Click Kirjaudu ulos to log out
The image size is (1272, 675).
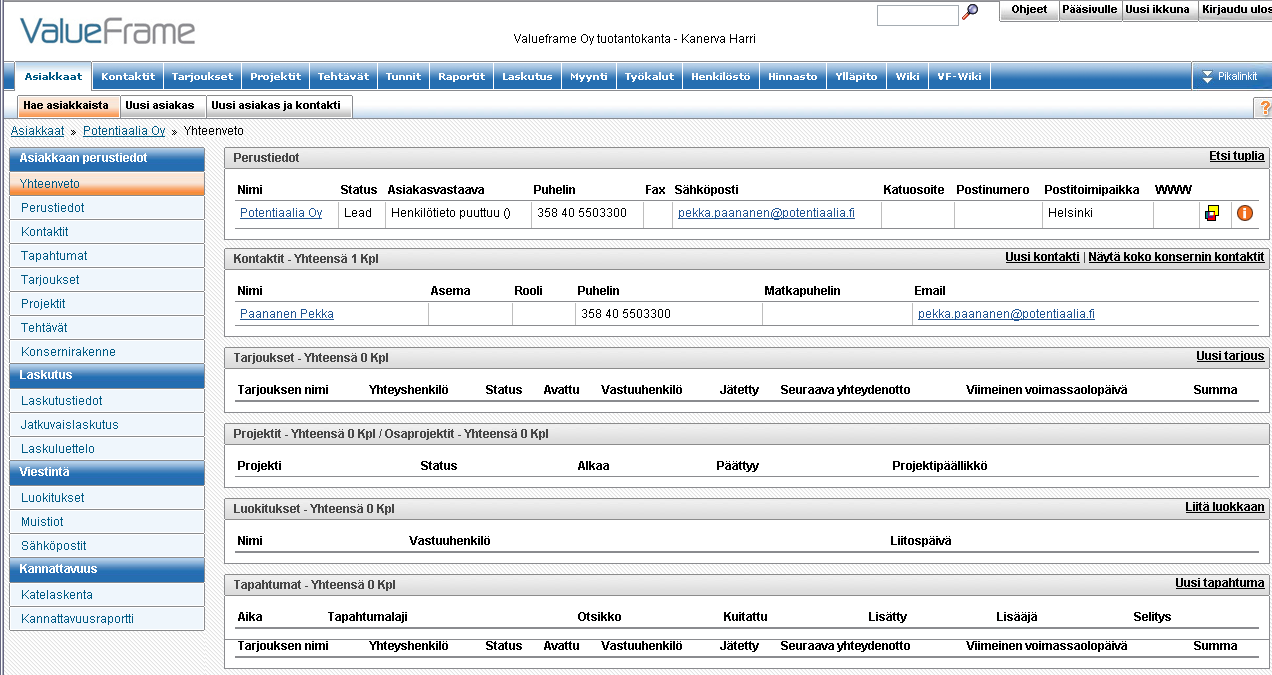pyautogui.click(x=1234, y=10)
